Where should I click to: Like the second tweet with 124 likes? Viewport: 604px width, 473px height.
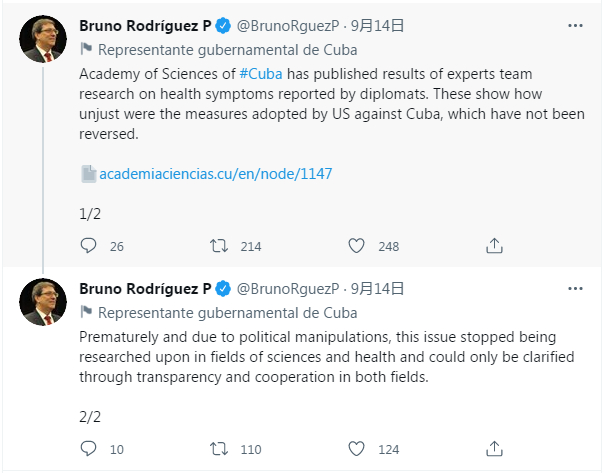pos(357,449)
